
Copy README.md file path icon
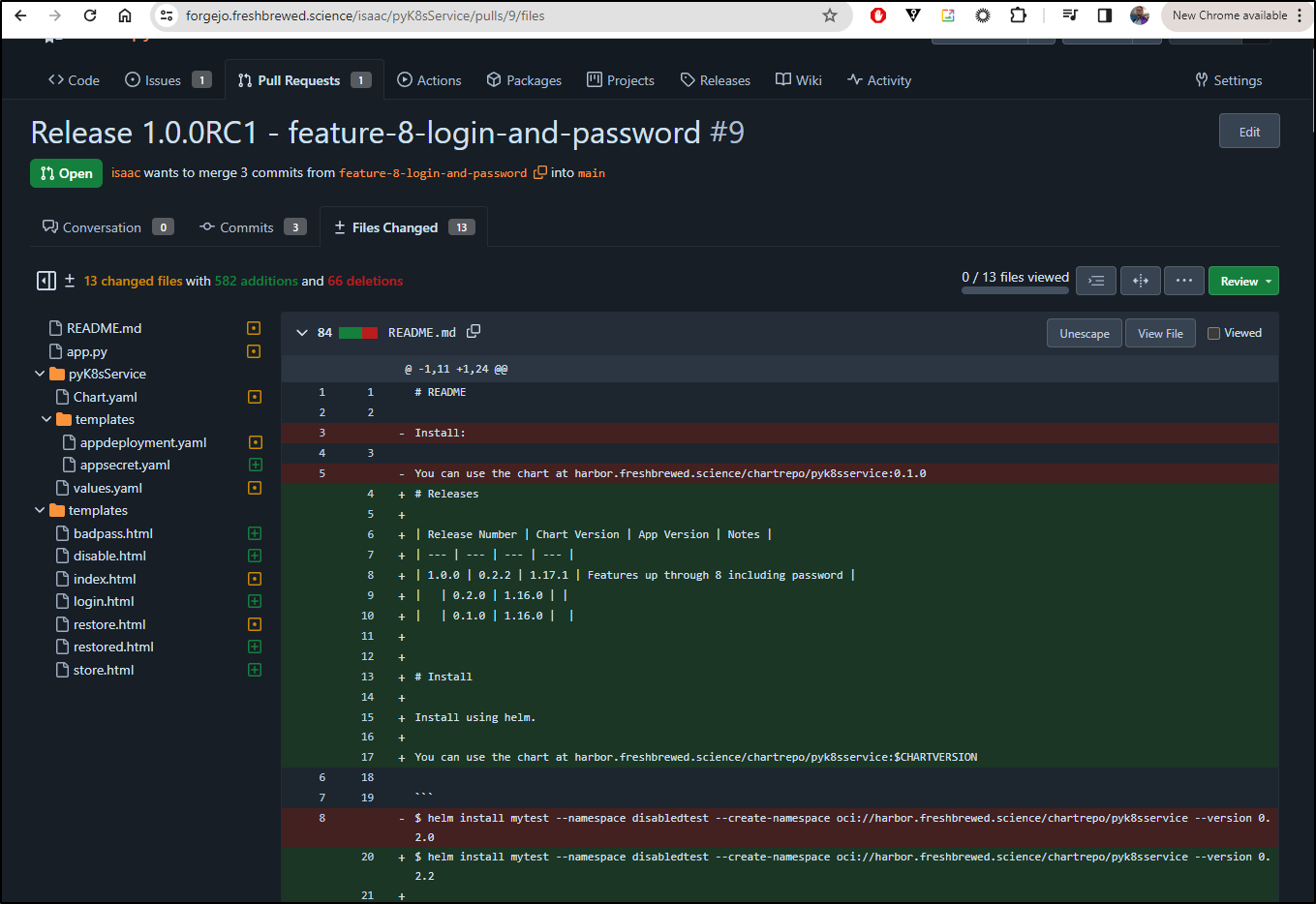(x=474, y=332)
